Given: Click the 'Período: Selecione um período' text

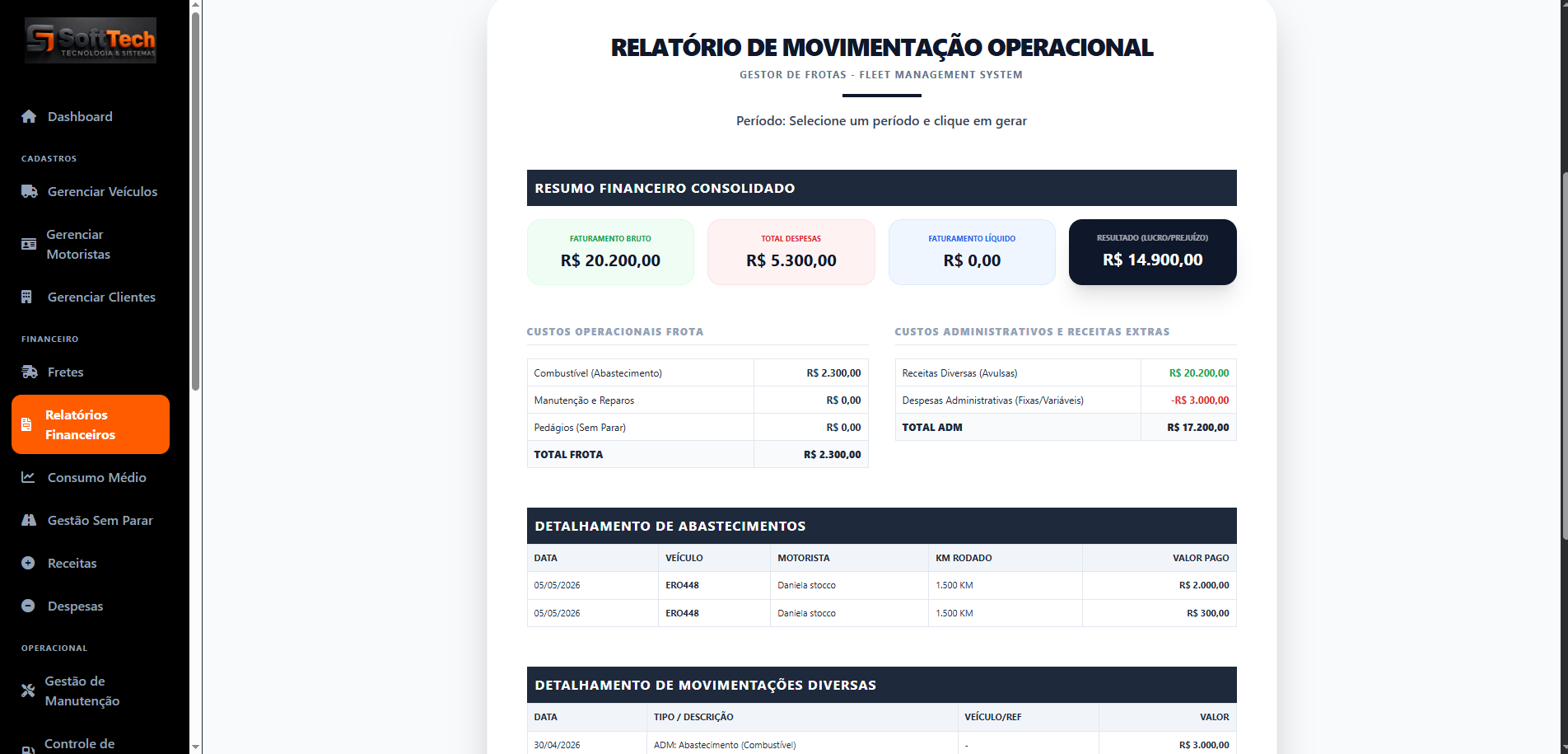Looking at the screenshot, I should pos(881,121).
